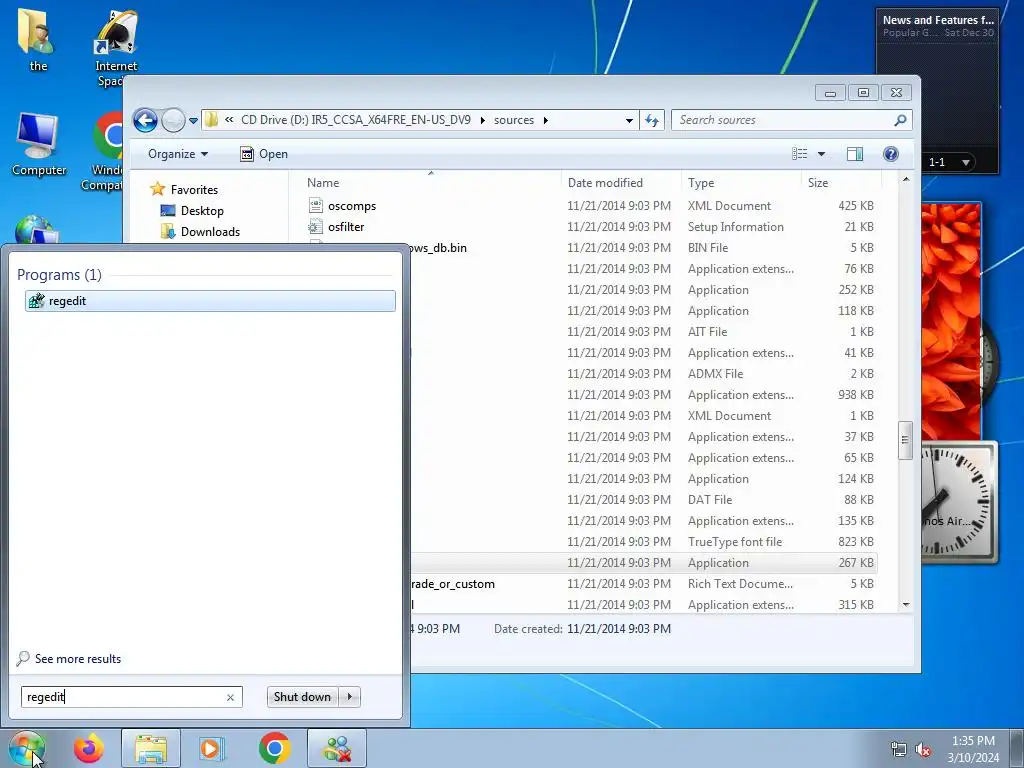Click See more results link
This screenshot has width=1024, height=768.
pyautogui.click(x=78, y=659)
